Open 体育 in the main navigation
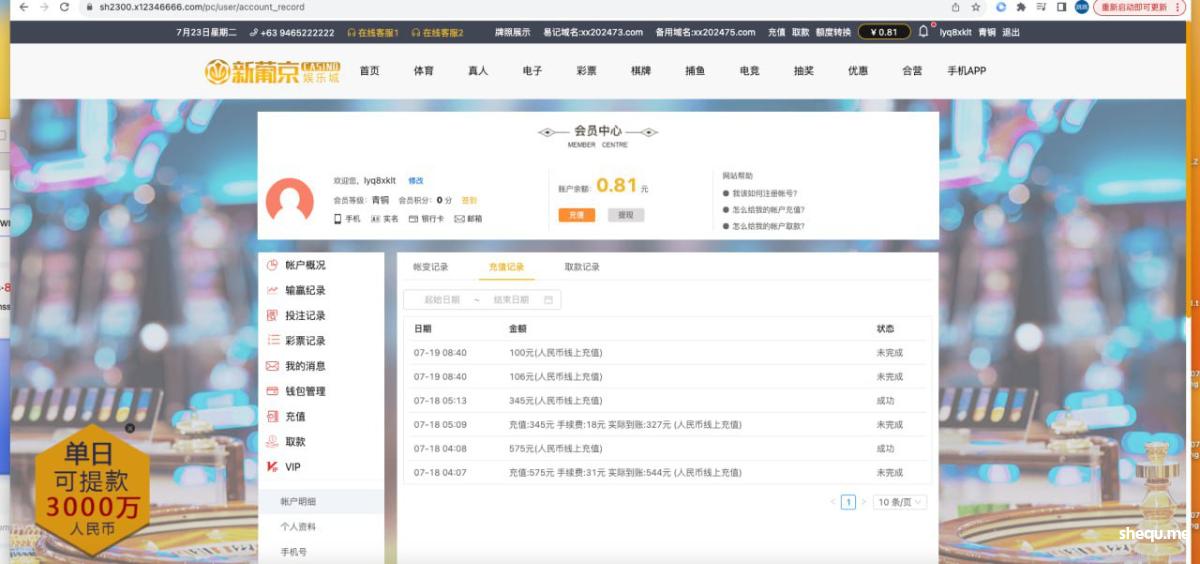1200x564 pixels. point(423,71)
